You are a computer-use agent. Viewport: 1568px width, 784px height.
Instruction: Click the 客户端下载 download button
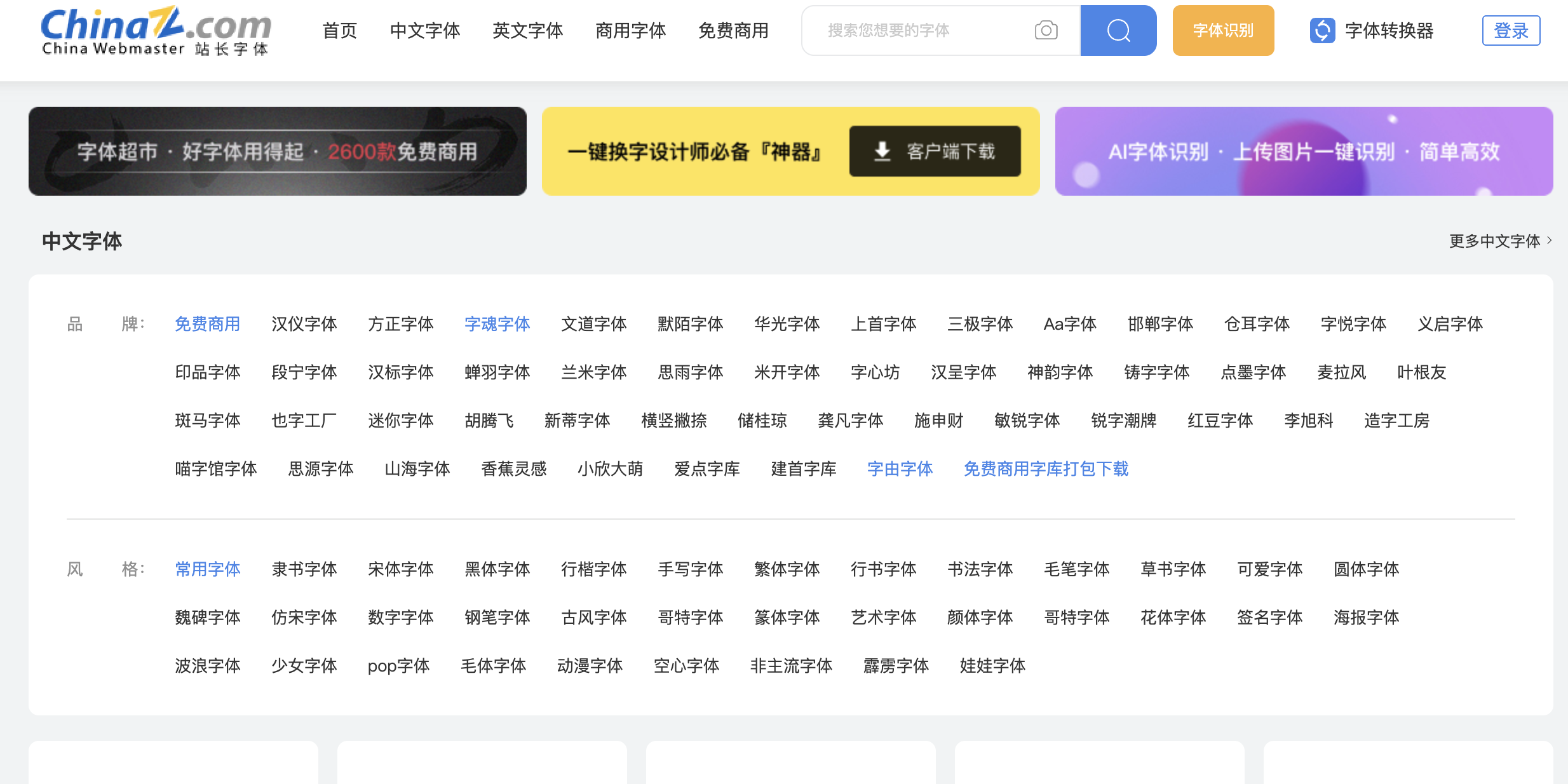(935, 151)
